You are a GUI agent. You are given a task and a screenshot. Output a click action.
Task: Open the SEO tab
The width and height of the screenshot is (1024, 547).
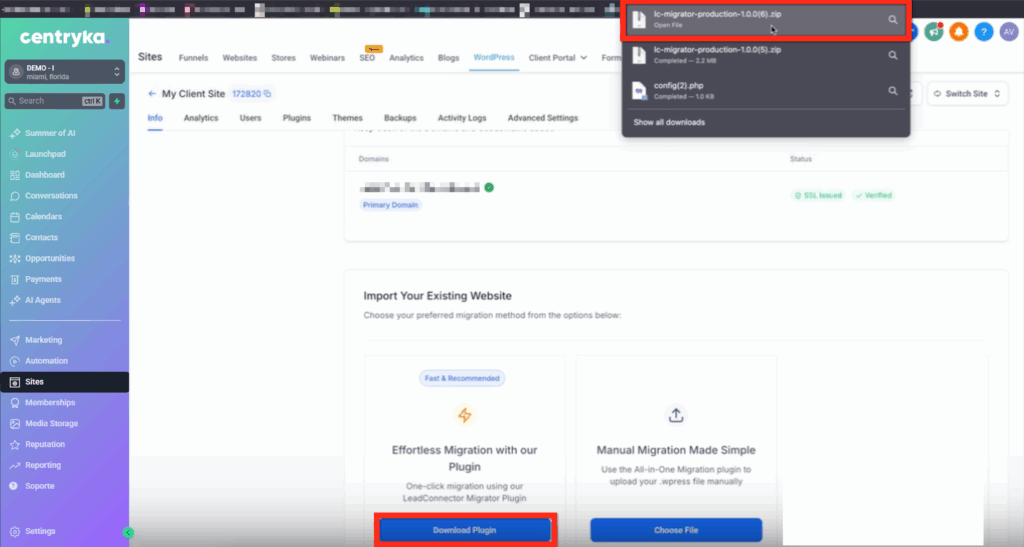[367, 58]
